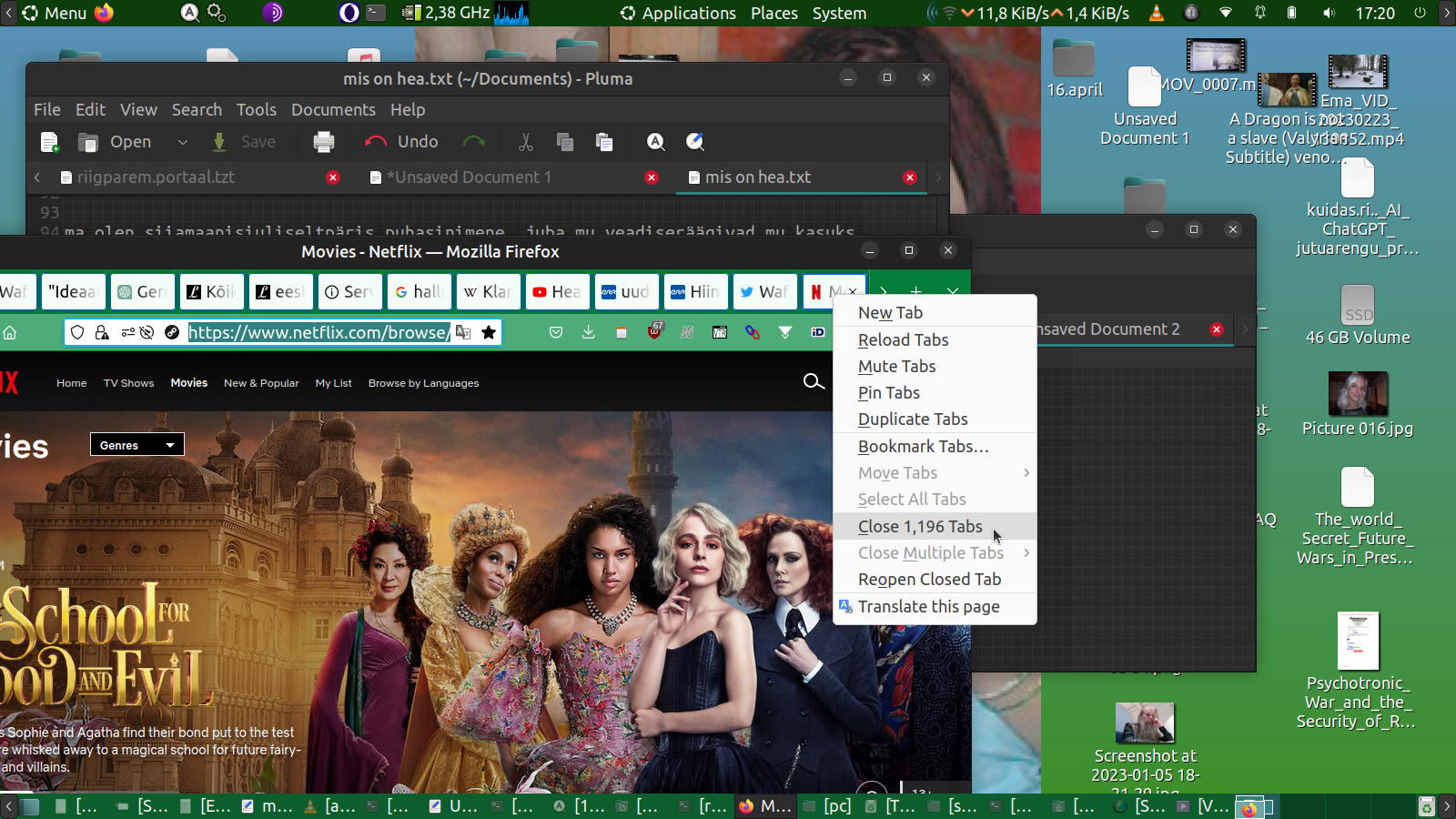Open Picture 016.jpg thumbnail on desktop
1456x819 pixels.
click(x=1357, y=394)
